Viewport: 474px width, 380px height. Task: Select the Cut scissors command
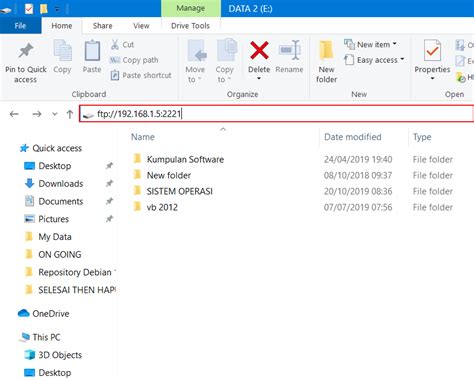click(122, 45)
